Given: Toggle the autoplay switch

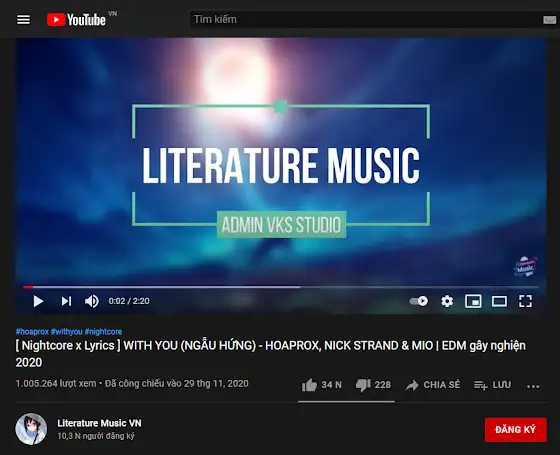Looking at the screenshot, I should [x=419, y=301].
